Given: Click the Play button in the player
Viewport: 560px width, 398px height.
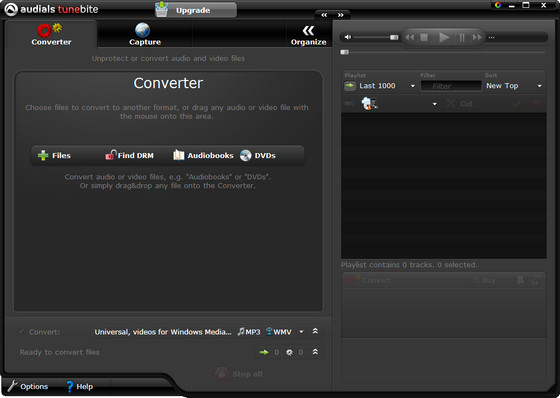Looking at the screenshot, I should click(x=444, y=37).
